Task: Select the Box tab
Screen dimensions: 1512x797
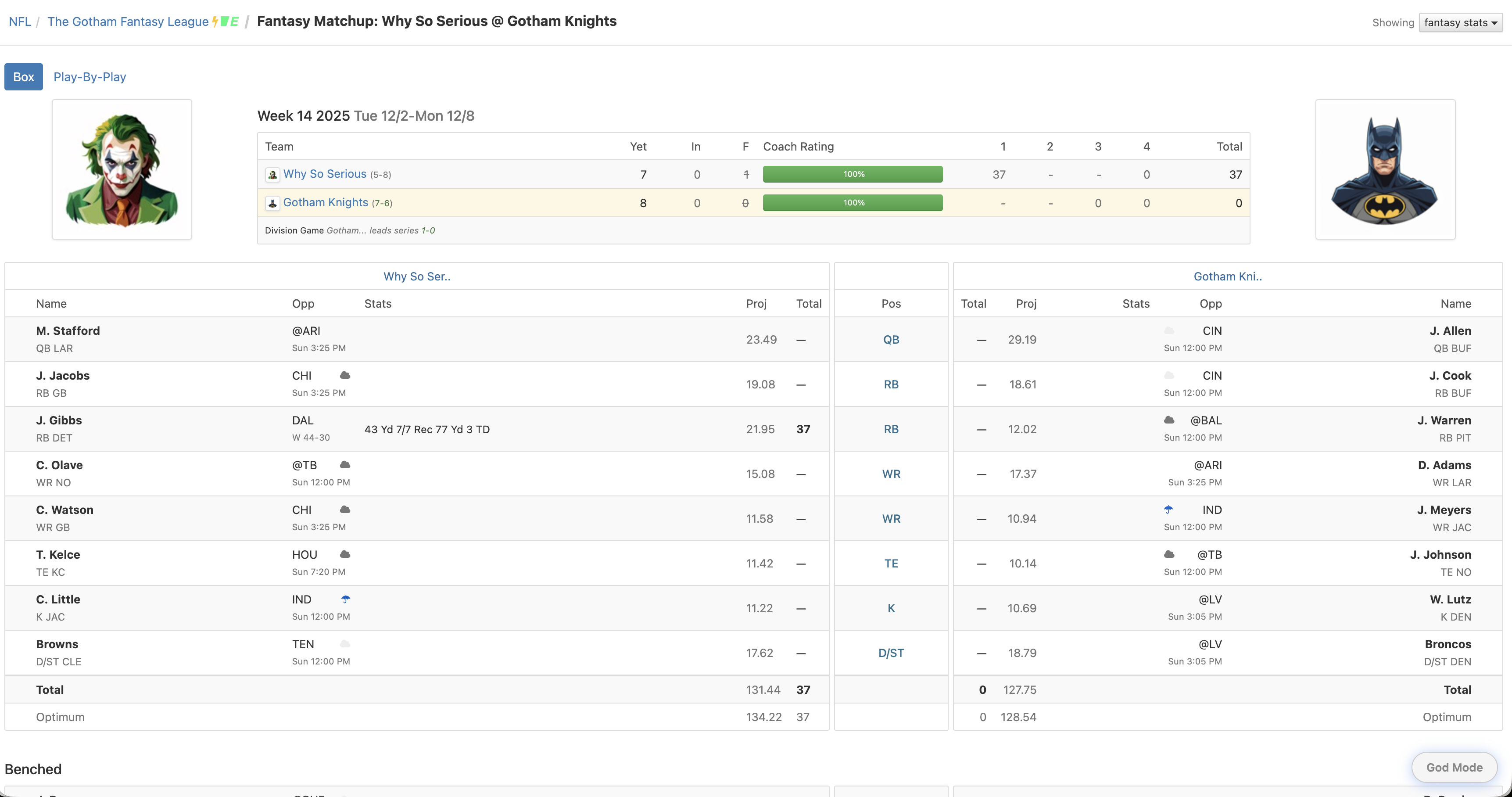Action: [x=24, y=77]
